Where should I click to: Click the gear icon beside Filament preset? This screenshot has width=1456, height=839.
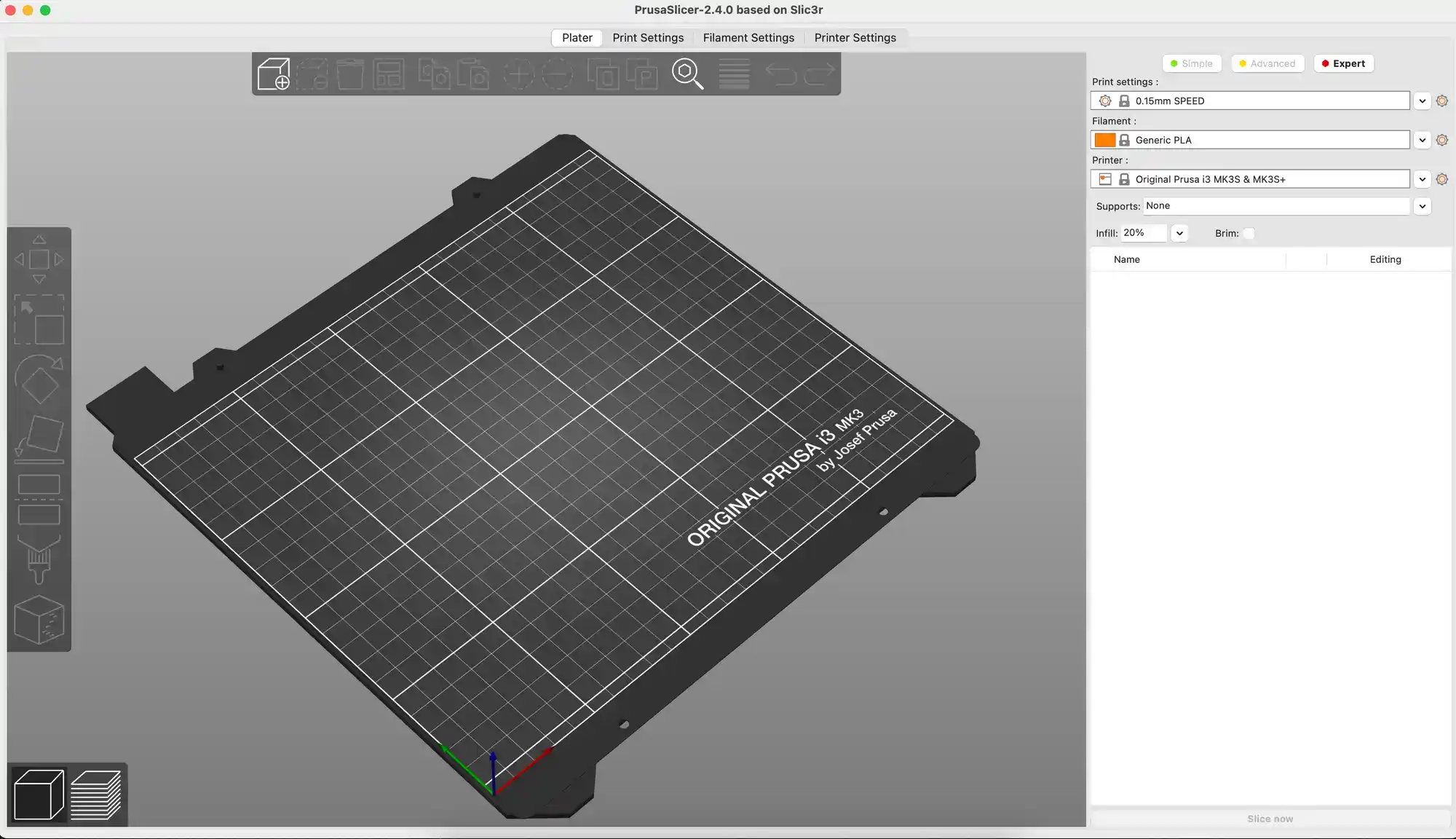pyautogui.click(x=1442, y=140)
